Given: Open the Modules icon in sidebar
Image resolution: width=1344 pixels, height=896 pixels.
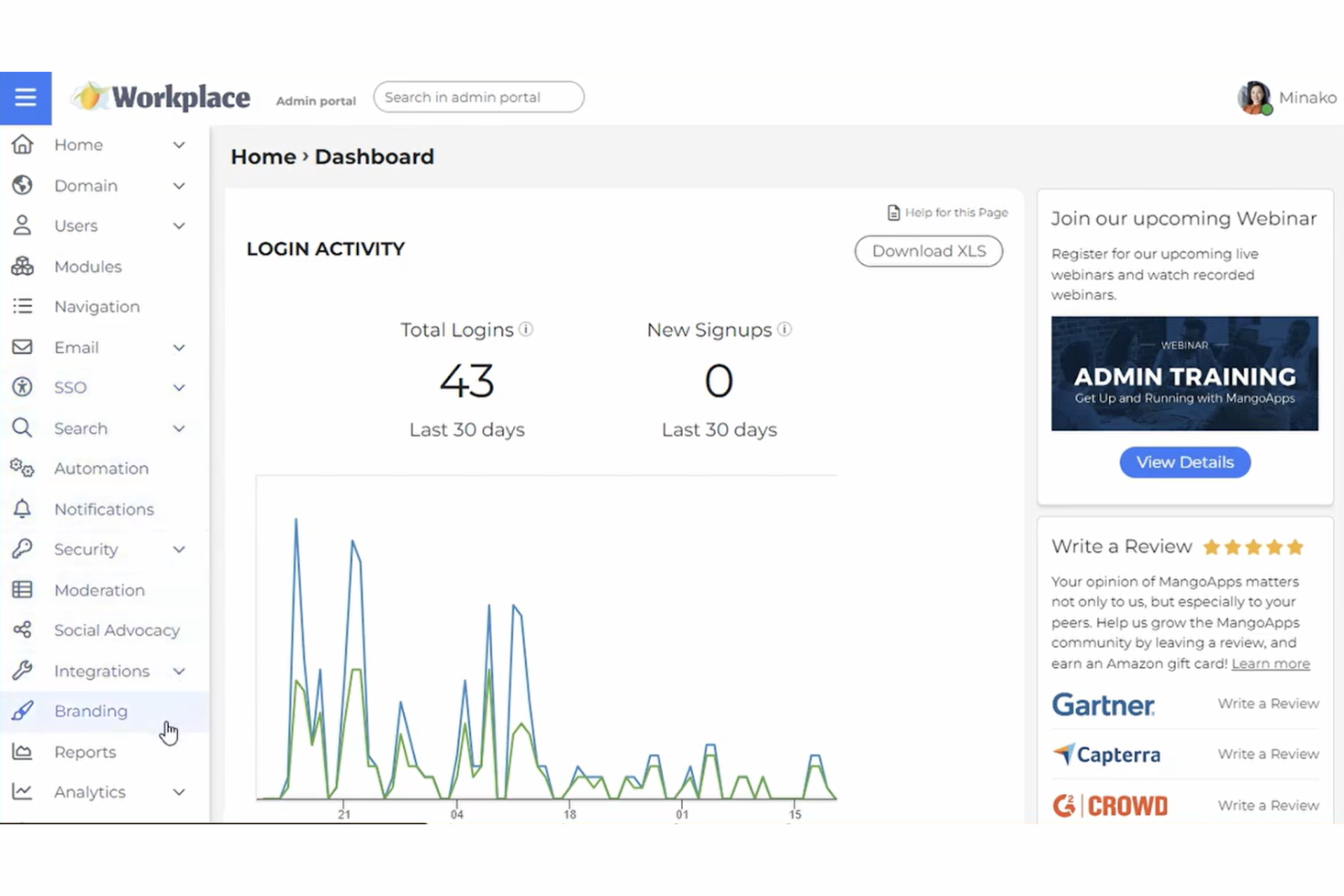Looking at the screenshot, I should click(x=23, y=266).
